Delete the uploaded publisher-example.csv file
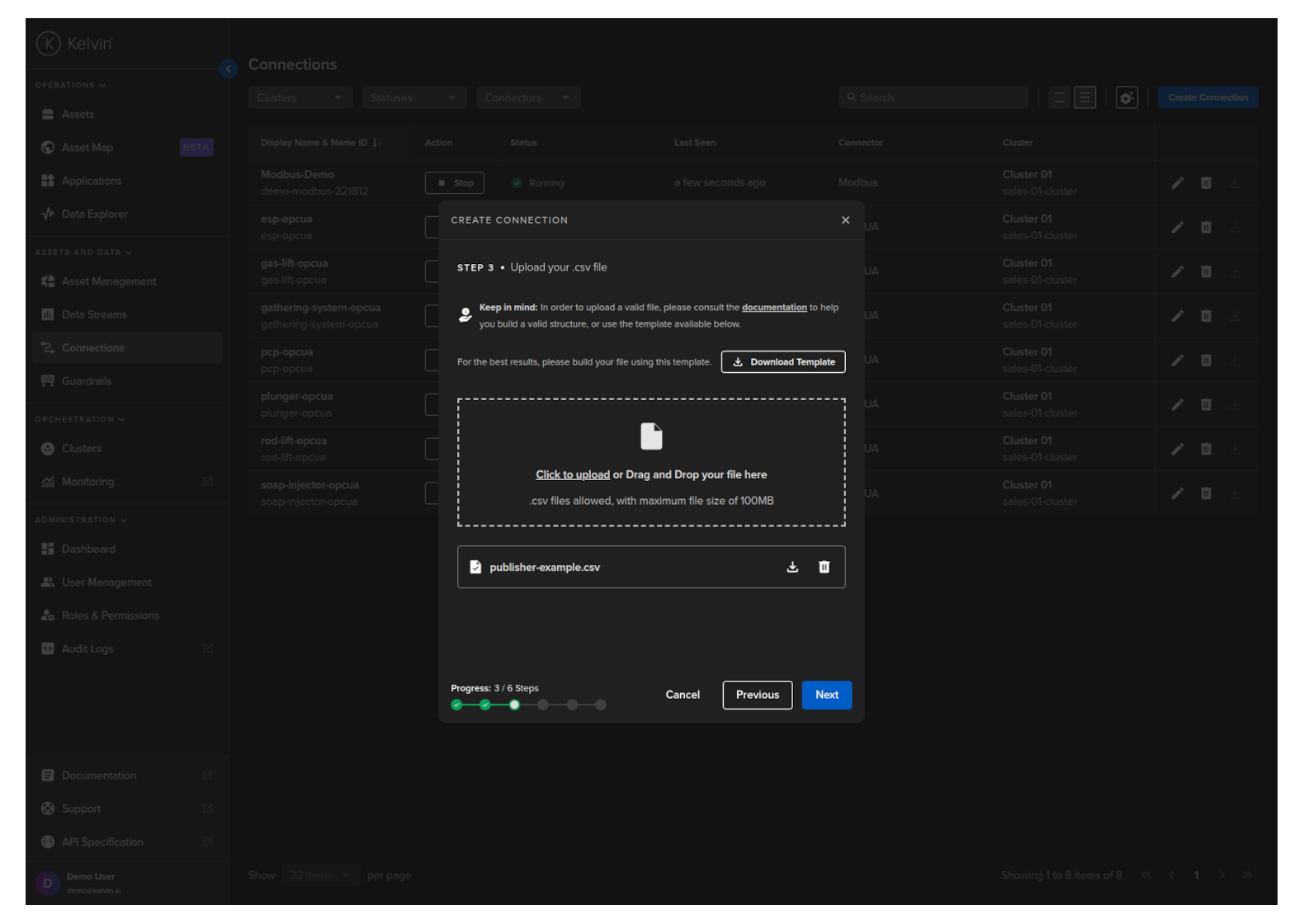 [824, 567]
